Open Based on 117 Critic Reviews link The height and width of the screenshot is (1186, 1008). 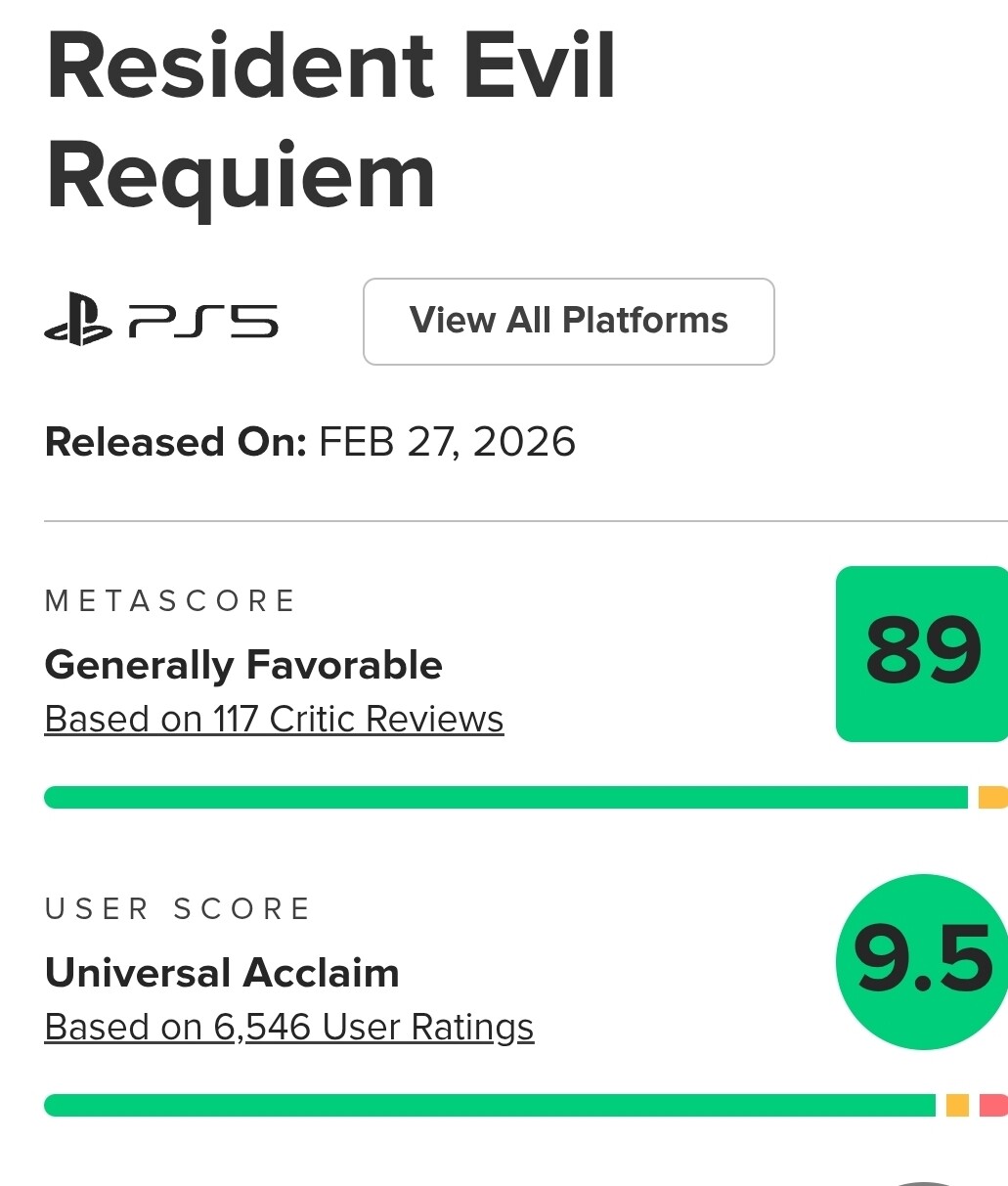click(274, 720)
